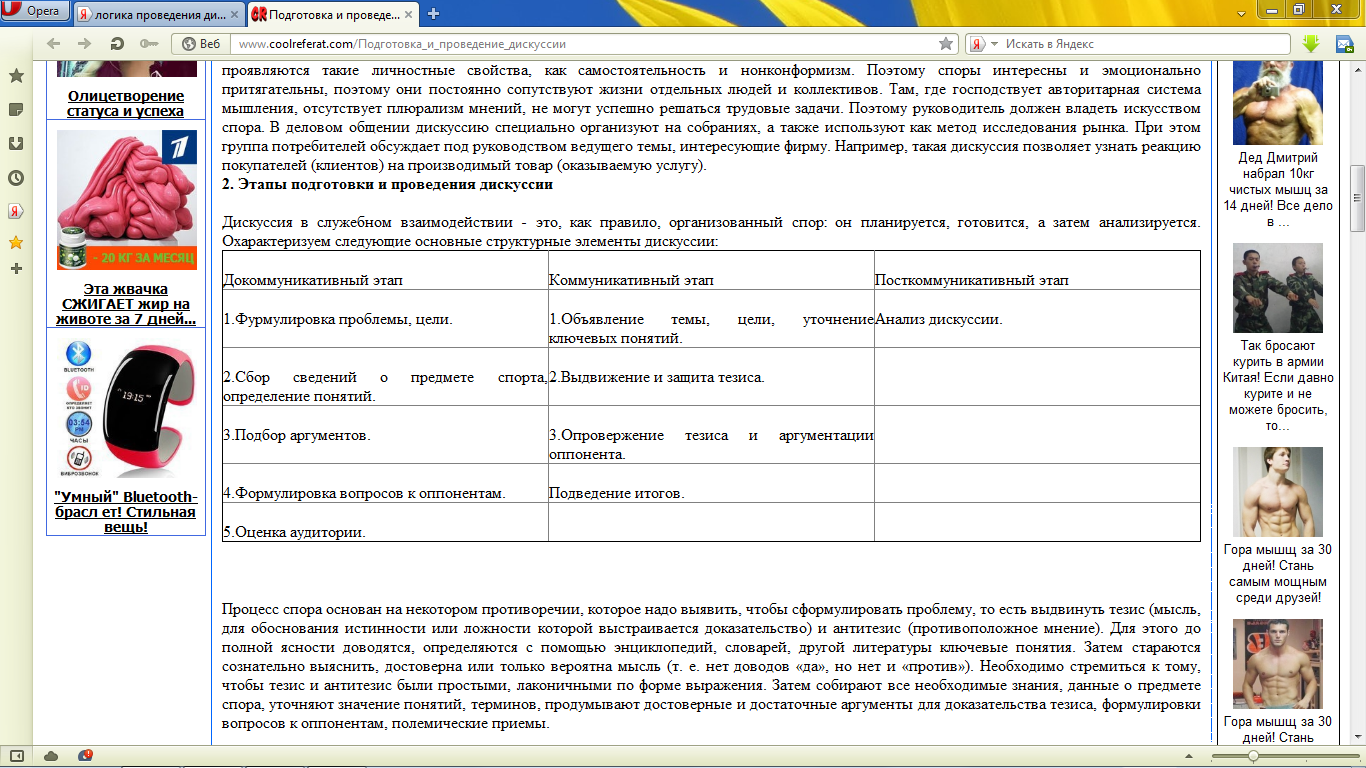Open a new tab with the plus button
The image size is (1366, 768).
click(433, 13)
